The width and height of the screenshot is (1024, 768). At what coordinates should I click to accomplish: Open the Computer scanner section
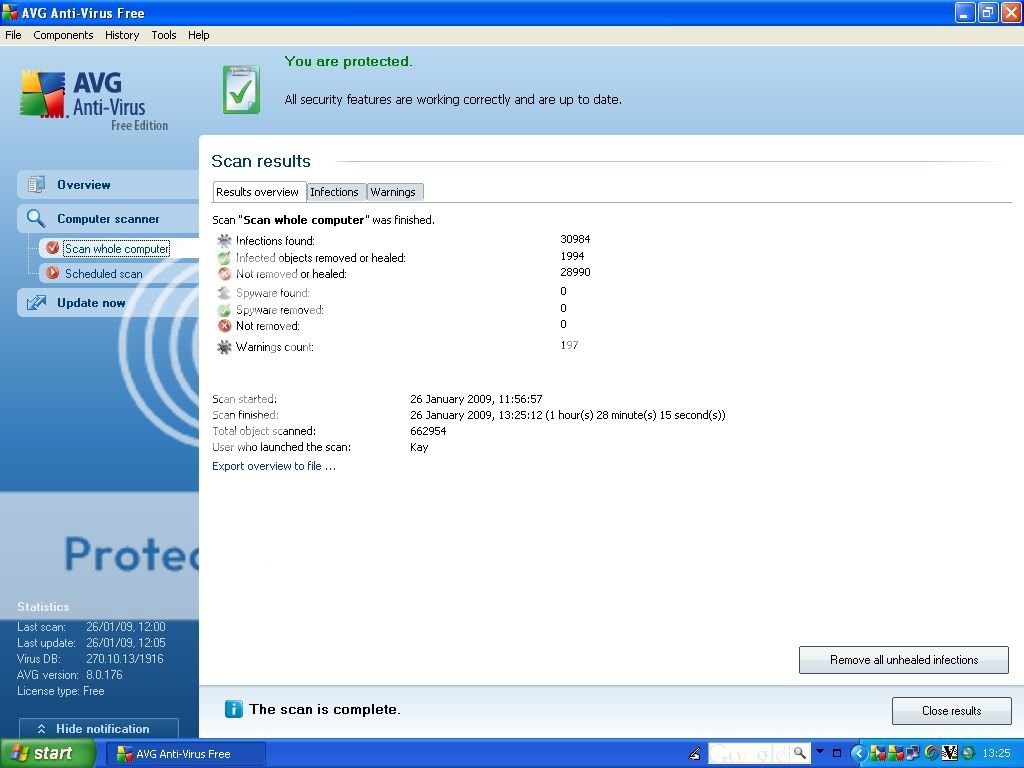(108, 219)
